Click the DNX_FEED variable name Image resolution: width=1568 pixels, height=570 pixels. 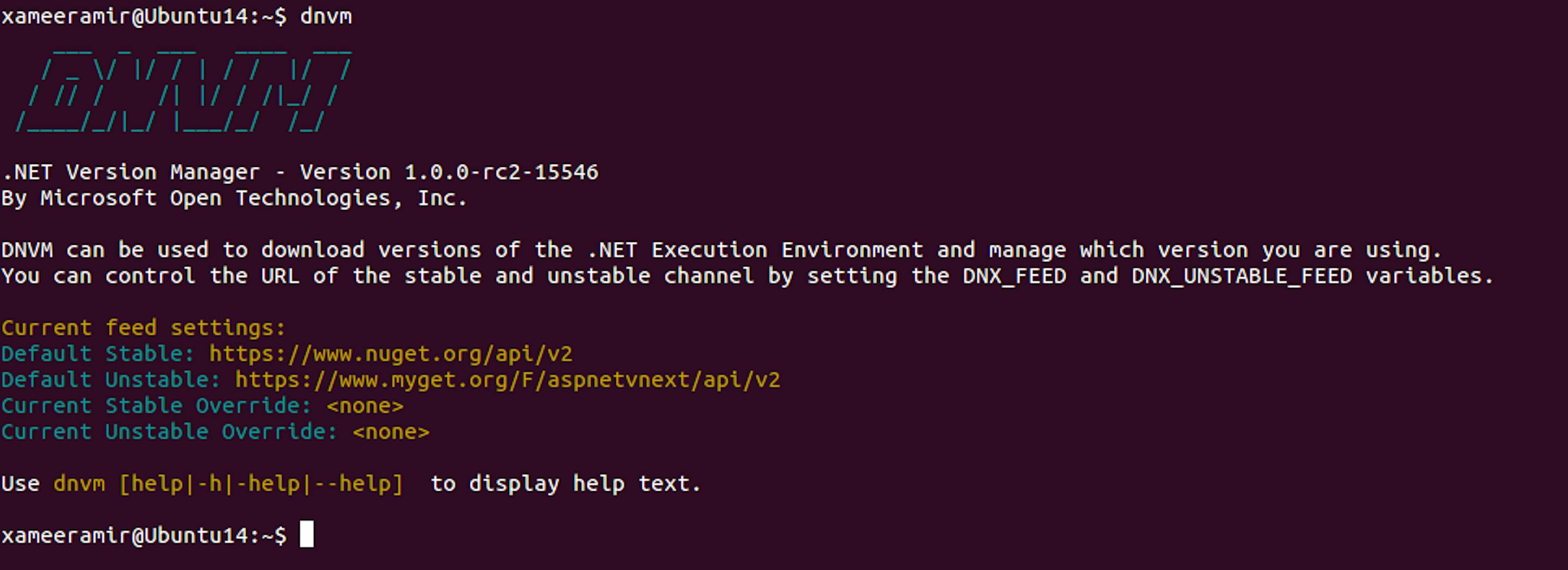pos(1015,277)
